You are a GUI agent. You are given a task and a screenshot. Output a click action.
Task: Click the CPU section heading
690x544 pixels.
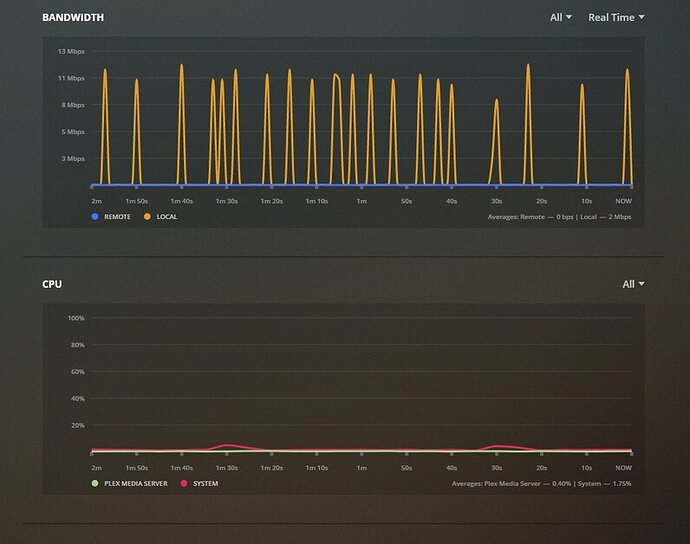[x=52, y=284]
